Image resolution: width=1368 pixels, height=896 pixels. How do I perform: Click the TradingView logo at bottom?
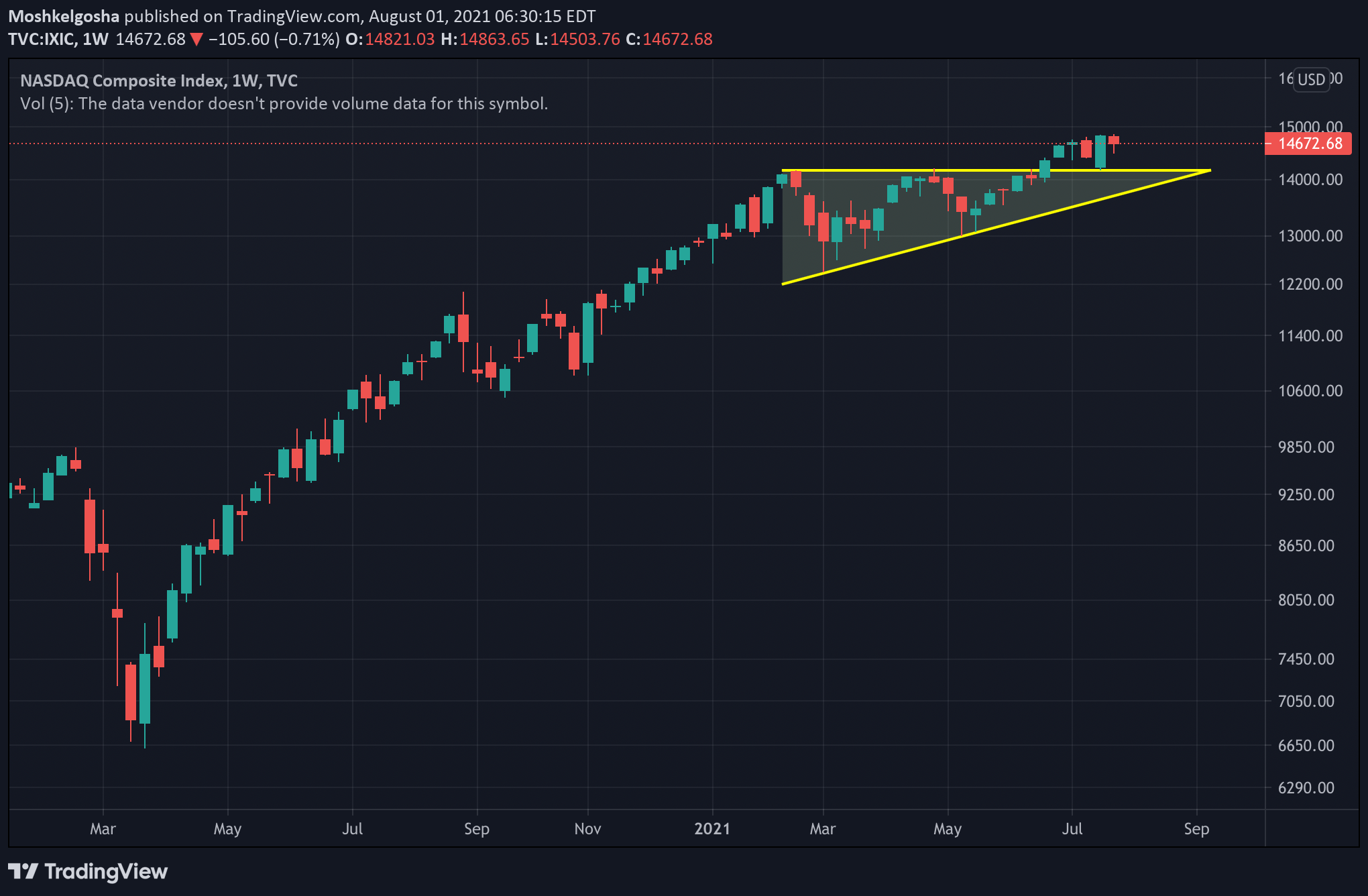coord(88,871)
